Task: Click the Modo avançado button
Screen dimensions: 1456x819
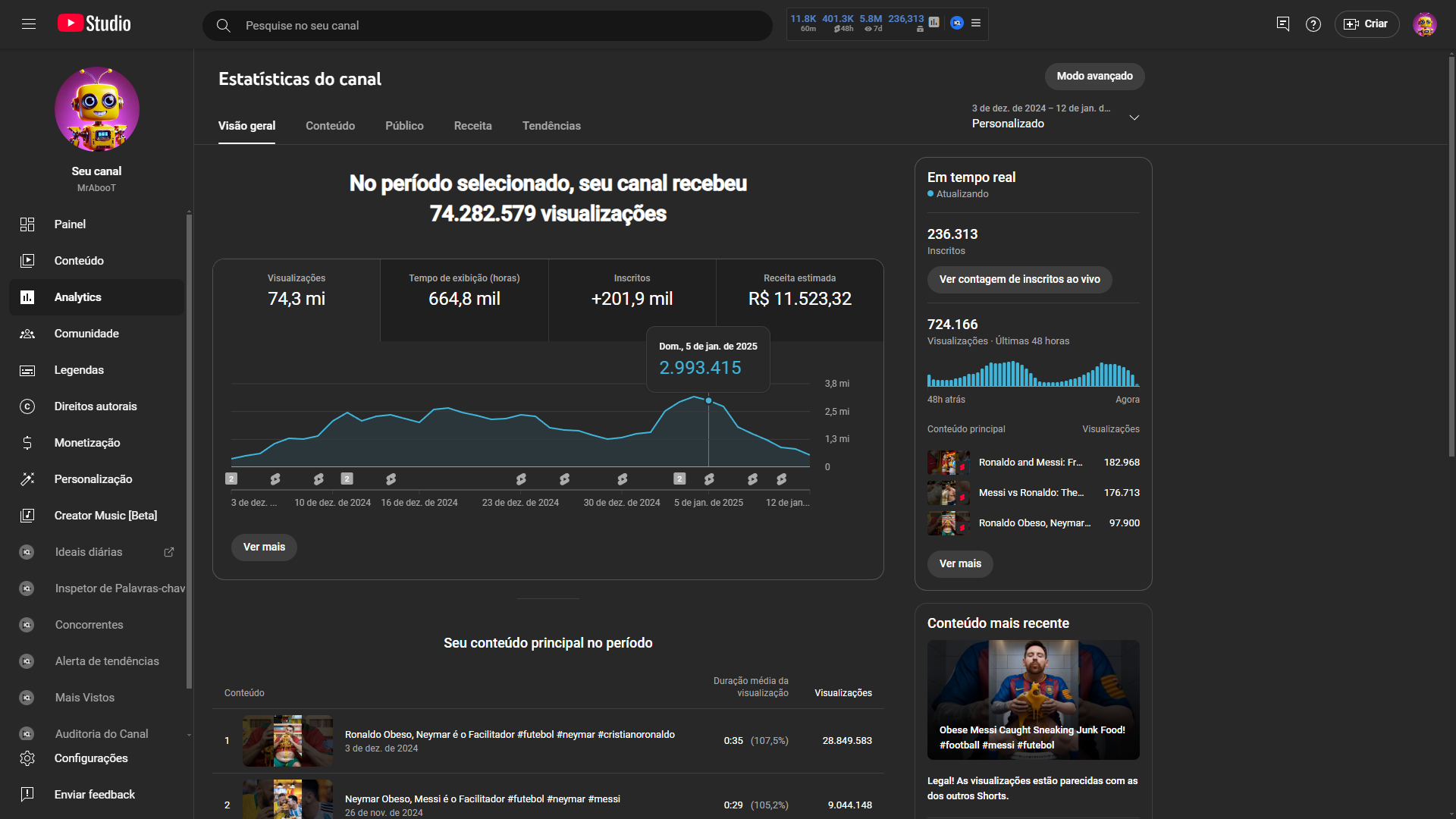Action: (1094, 76)
